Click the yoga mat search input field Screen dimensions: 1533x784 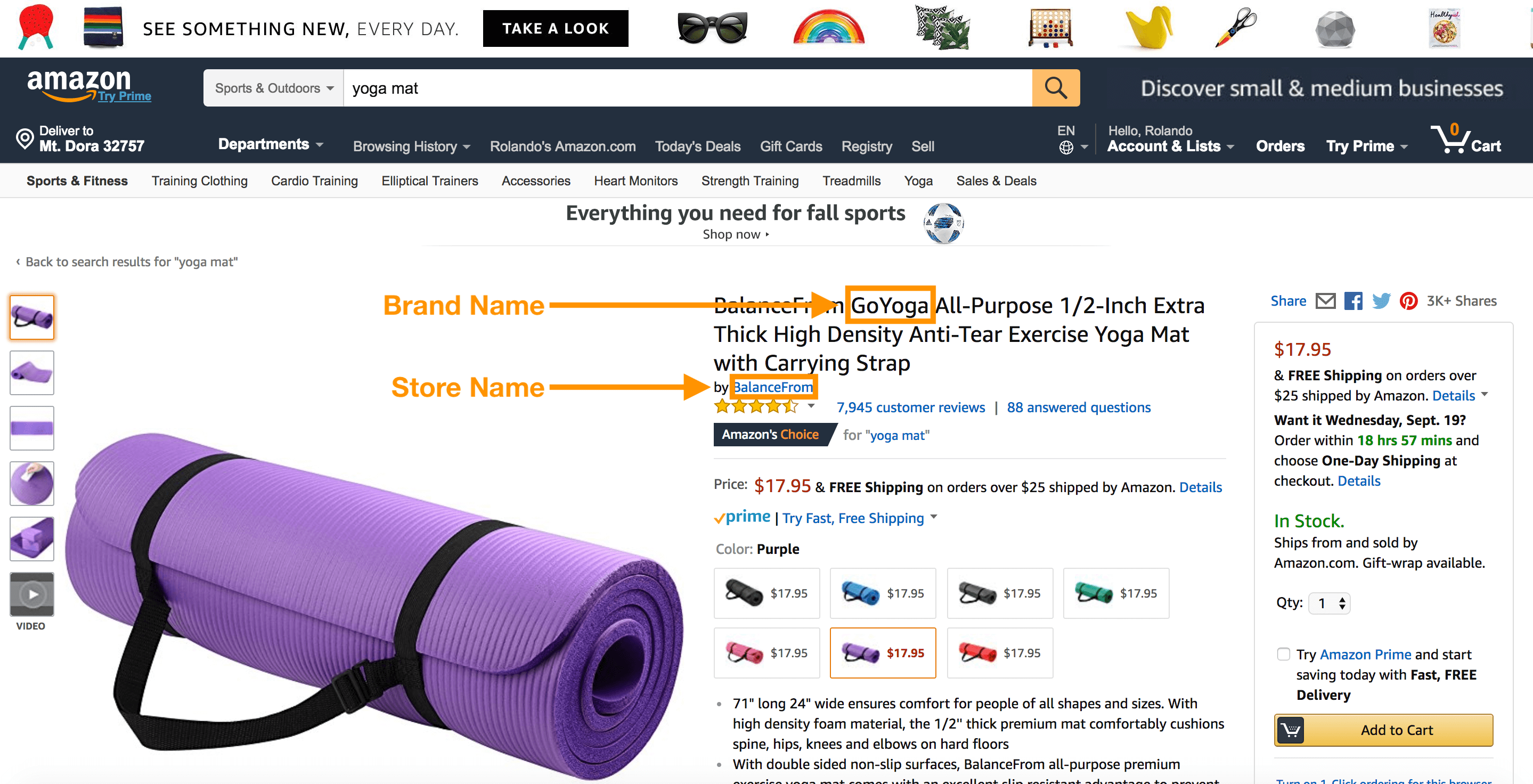point(687,88)
